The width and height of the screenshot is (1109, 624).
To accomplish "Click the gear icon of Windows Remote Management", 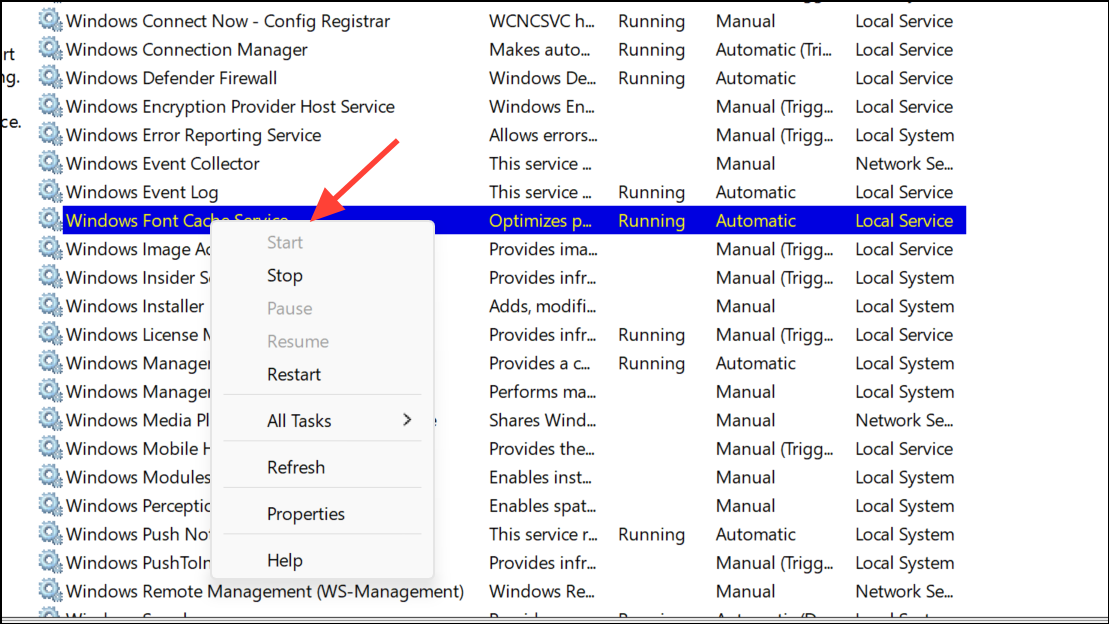I will (x=50, y=590).
